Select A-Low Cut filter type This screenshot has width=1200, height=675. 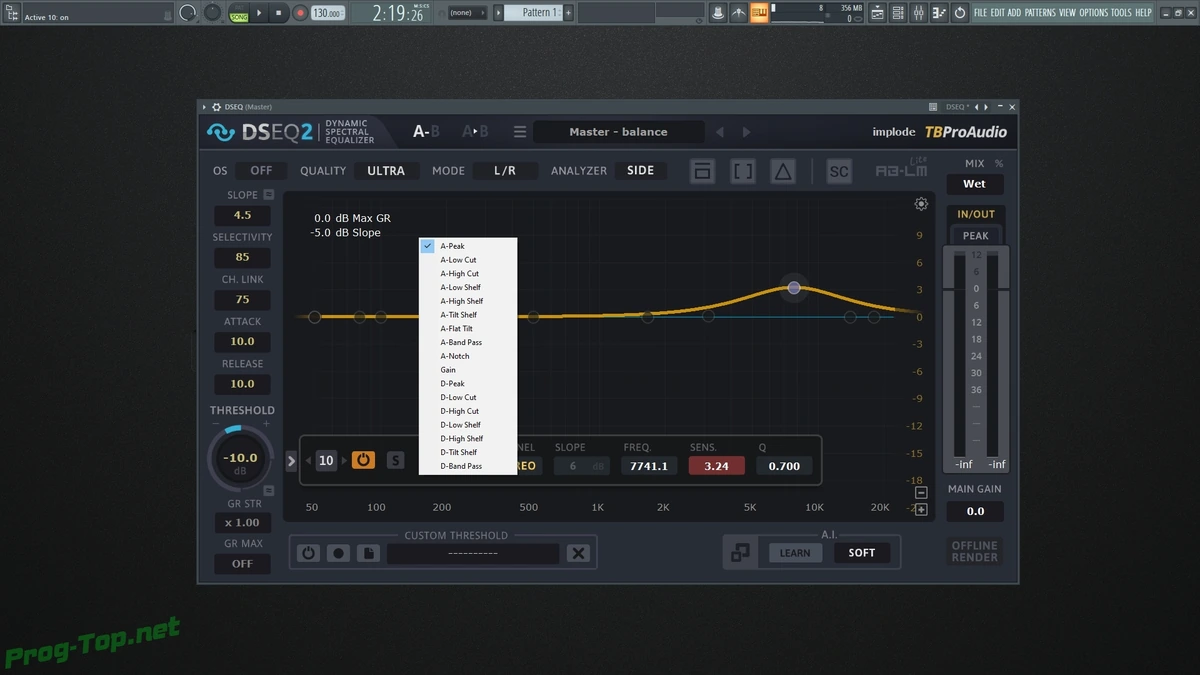click(x=467, y=260)
